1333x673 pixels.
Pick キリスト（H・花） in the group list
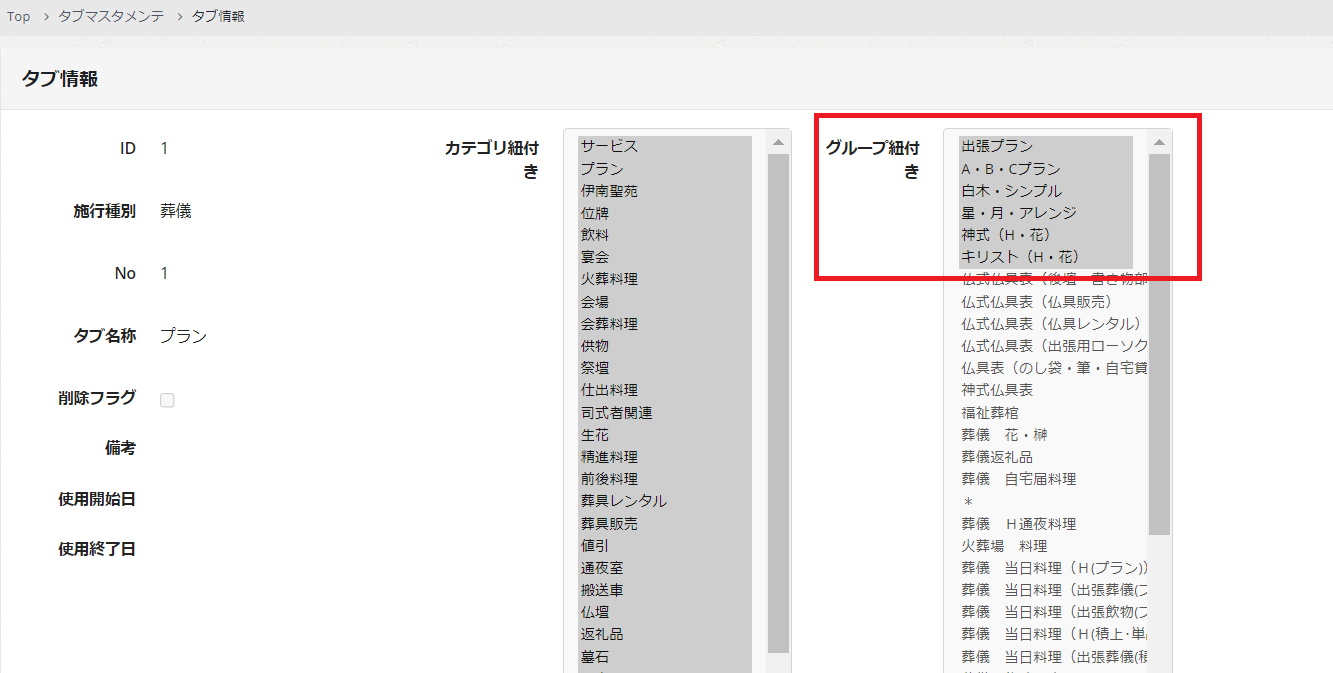tap(1020, 257)
